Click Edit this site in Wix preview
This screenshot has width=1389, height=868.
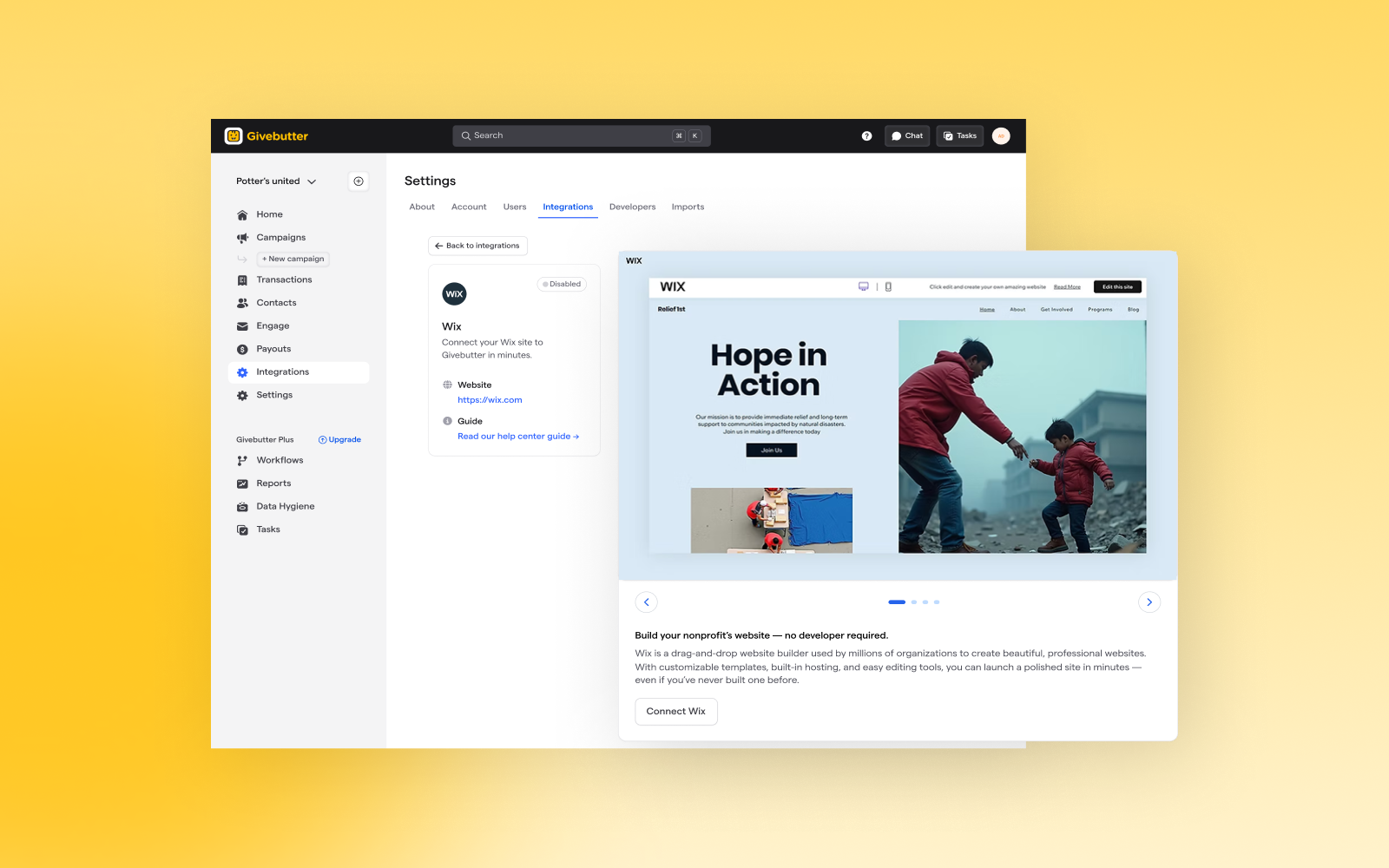click(x=1117, y=286)
